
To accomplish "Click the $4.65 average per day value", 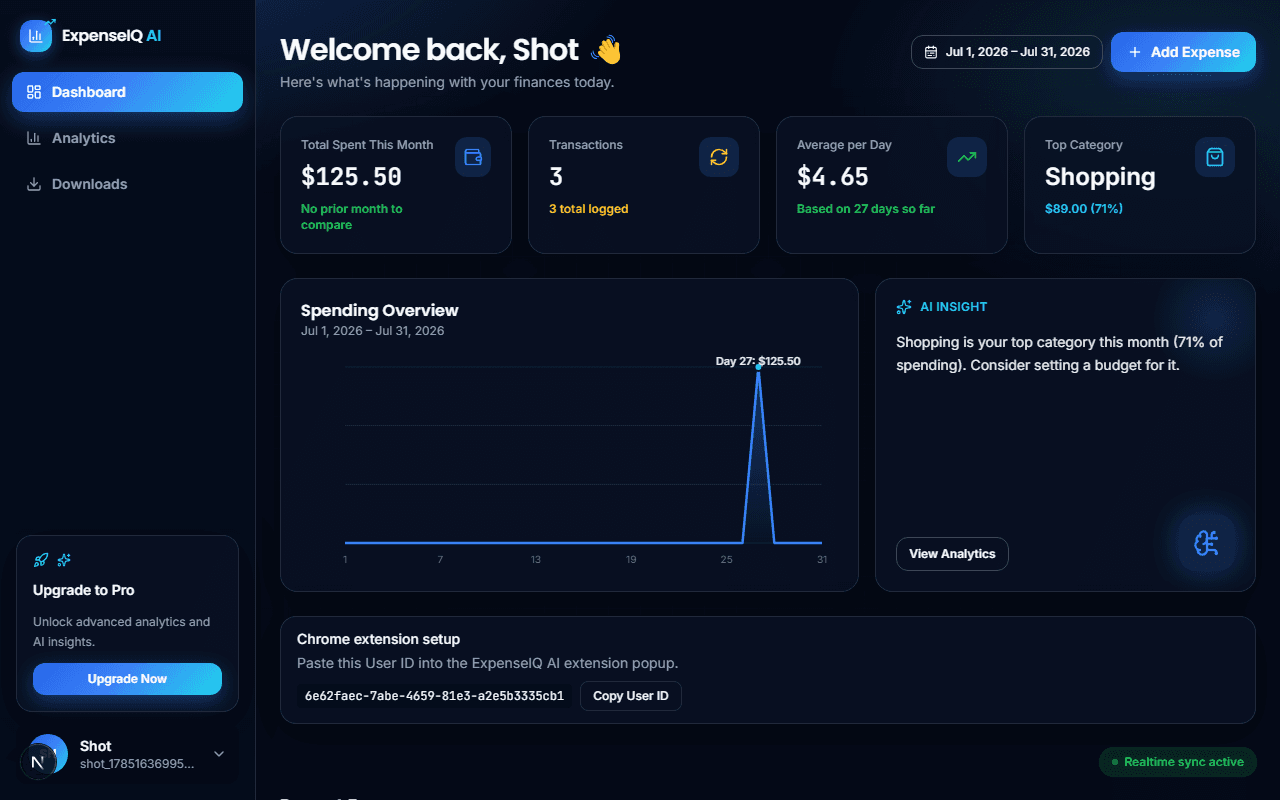I will [833, 177].
